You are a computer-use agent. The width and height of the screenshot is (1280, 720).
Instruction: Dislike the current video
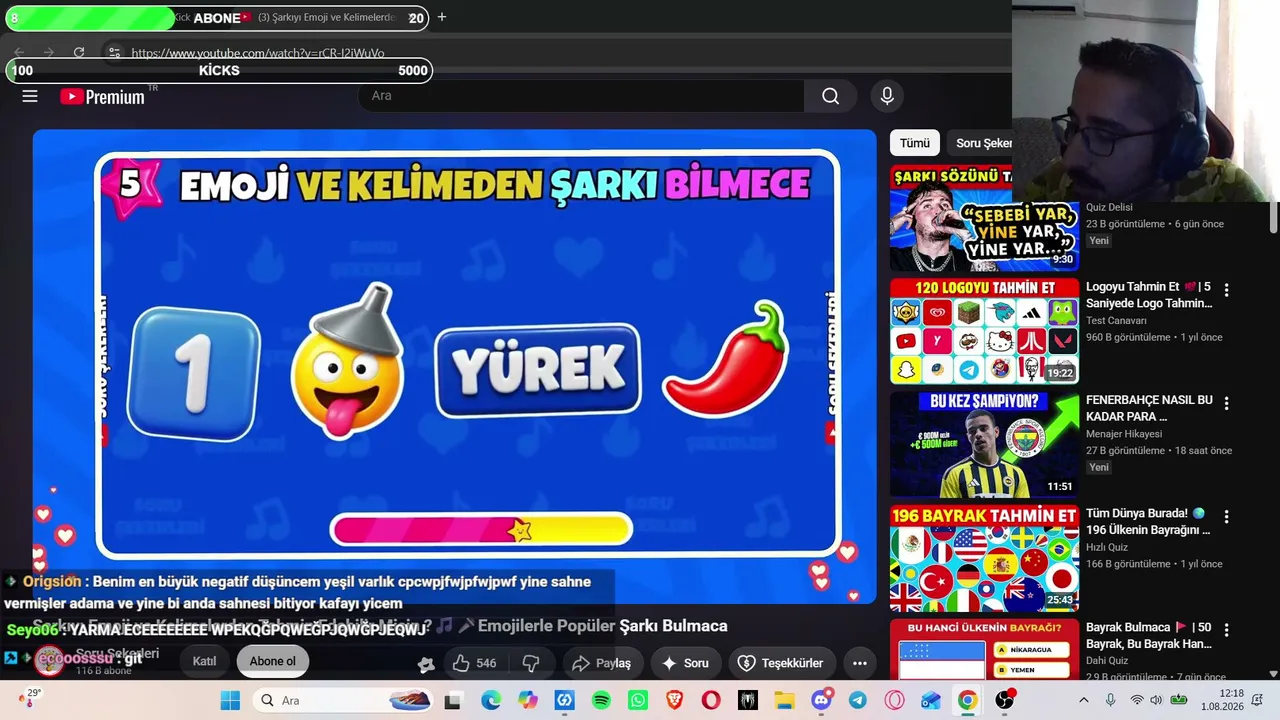point(531,663)
